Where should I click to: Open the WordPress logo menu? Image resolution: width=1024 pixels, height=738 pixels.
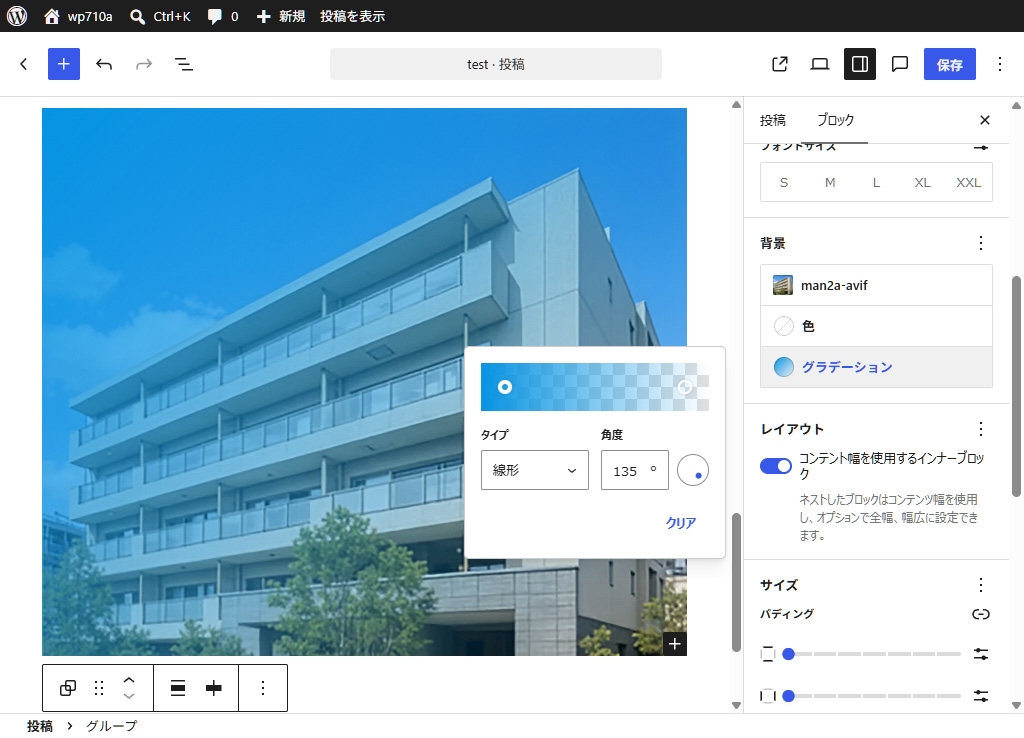(17, 16)
